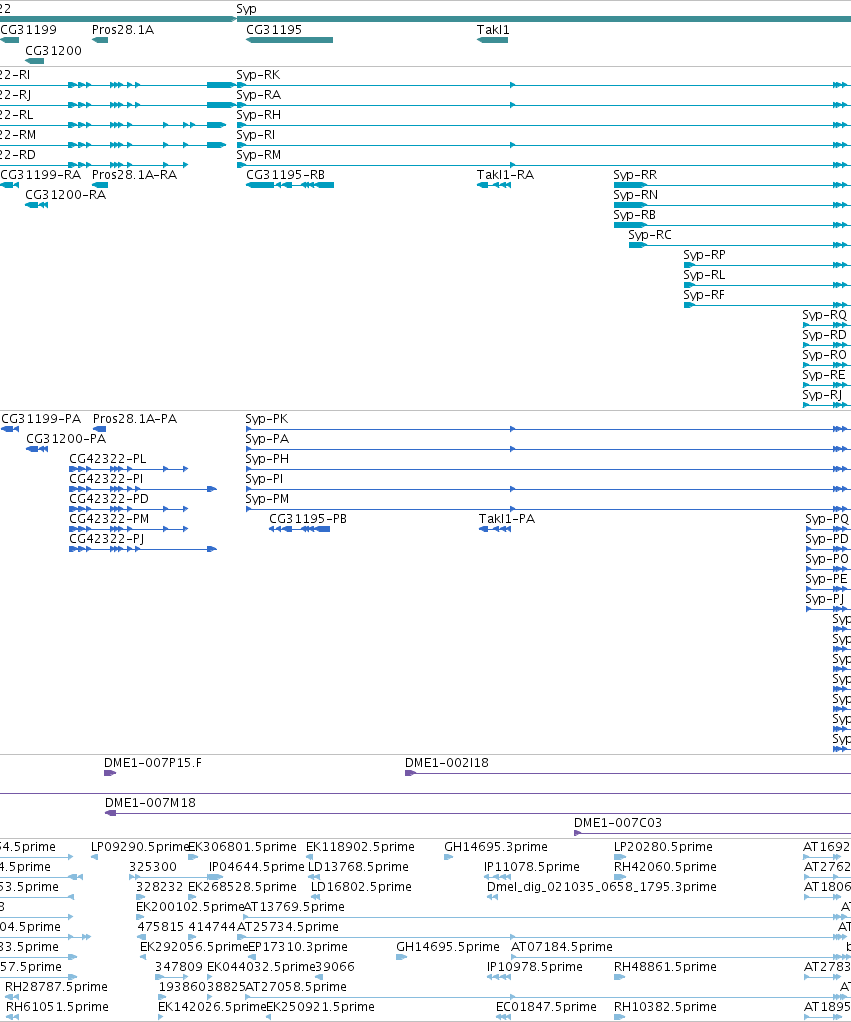Open polypeptide Syp-PM

[x=267, y=499]
